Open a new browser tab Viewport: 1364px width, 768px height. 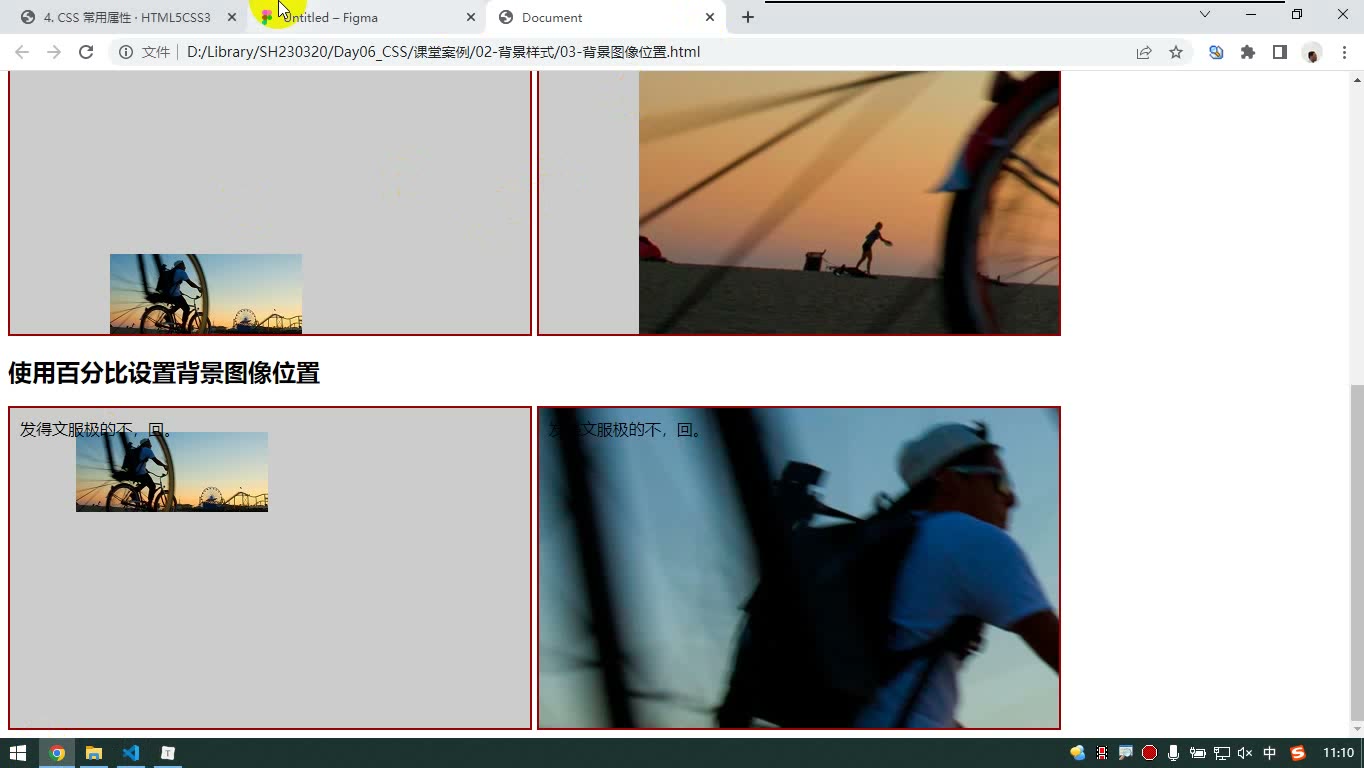pos(748,17)
